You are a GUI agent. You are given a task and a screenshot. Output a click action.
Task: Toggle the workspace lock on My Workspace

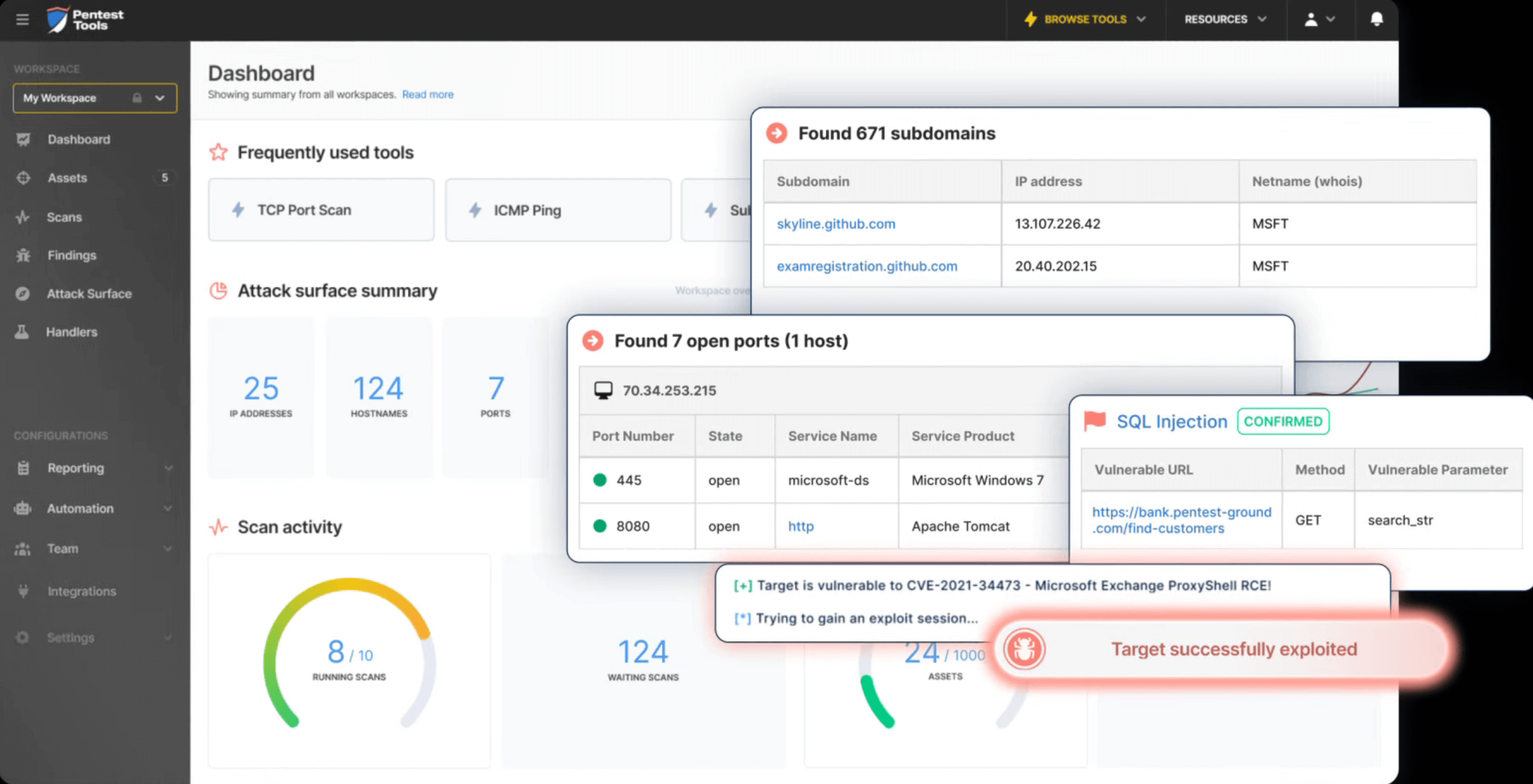136,98
